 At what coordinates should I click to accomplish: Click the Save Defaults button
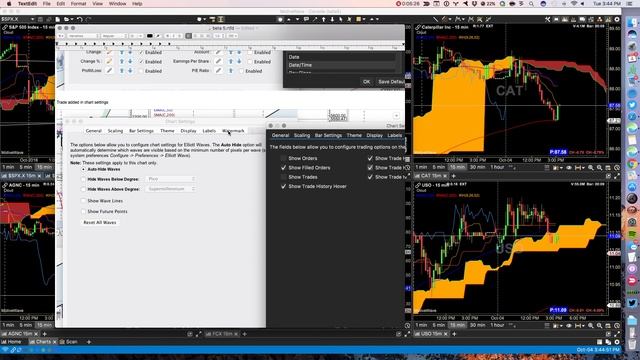click(391, 82)
